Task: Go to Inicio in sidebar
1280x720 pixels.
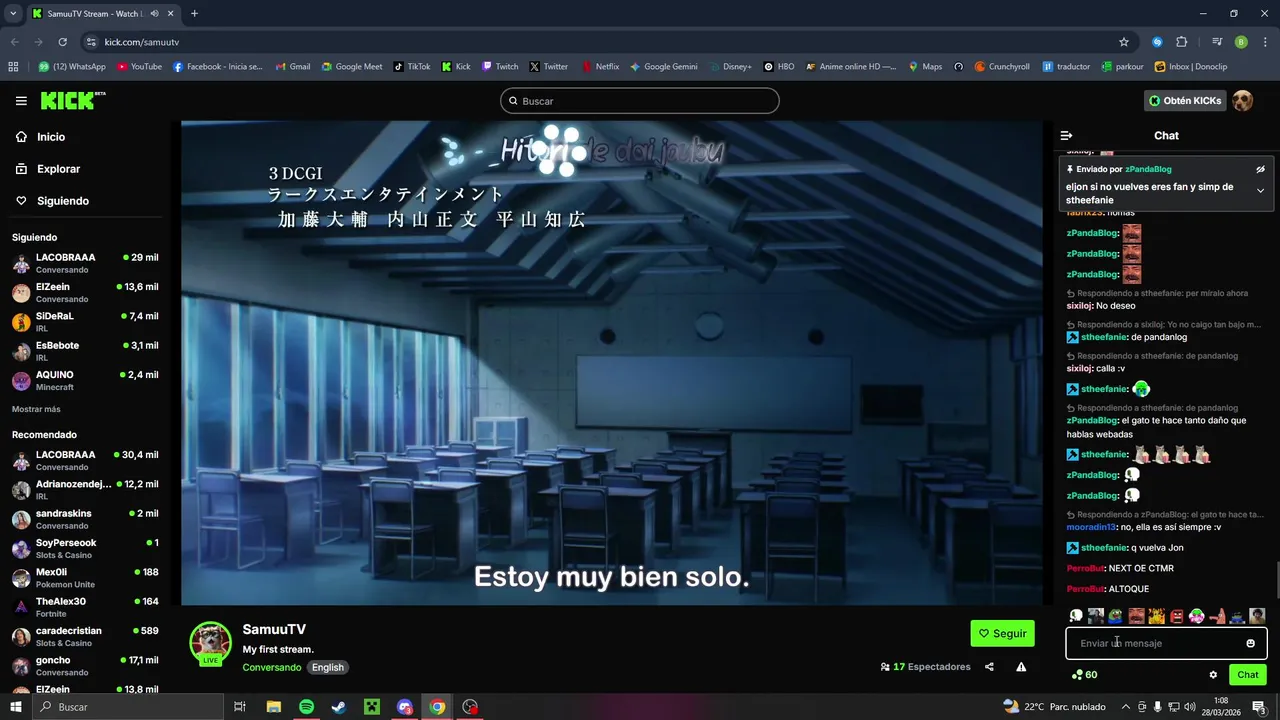Action: [41, 137]
